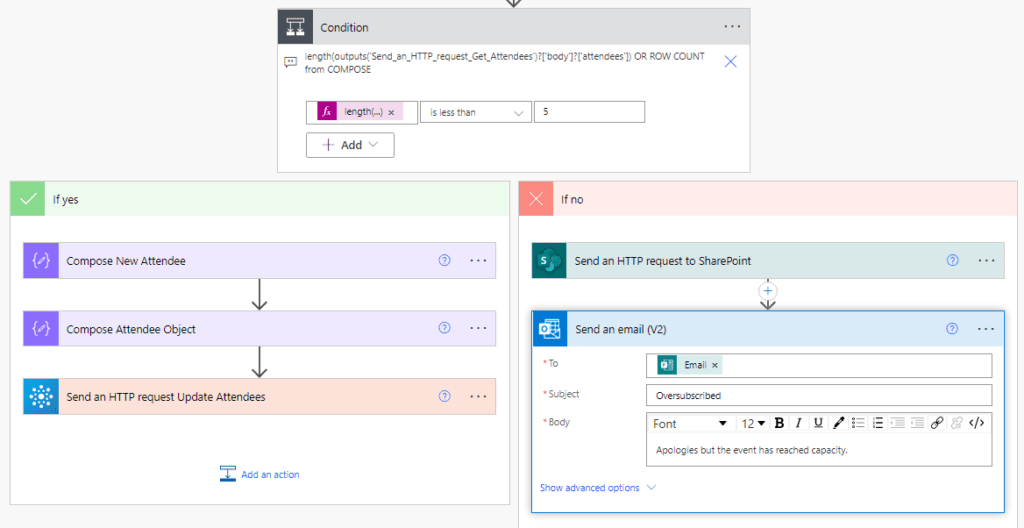1024x528 pixels.
Task: Click the Subject field with Oversubscribed
Action: click(x=819, y=395)
